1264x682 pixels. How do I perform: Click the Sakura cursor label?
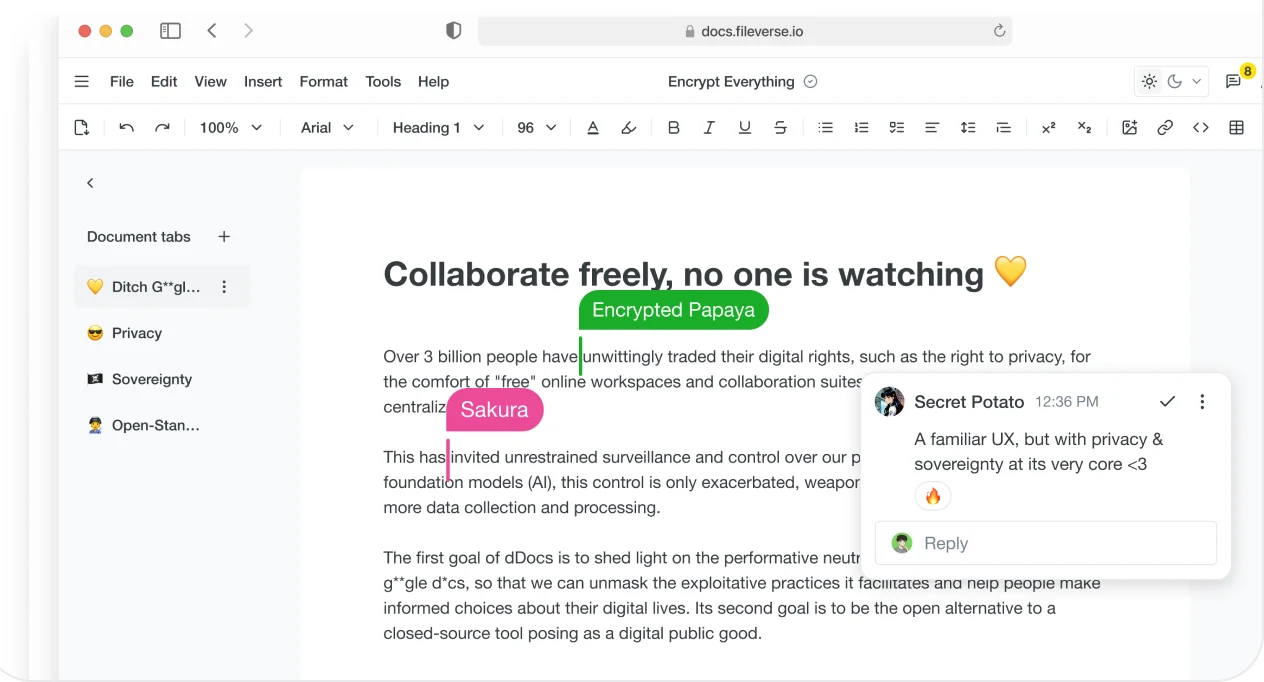click(x=495, y=410)
